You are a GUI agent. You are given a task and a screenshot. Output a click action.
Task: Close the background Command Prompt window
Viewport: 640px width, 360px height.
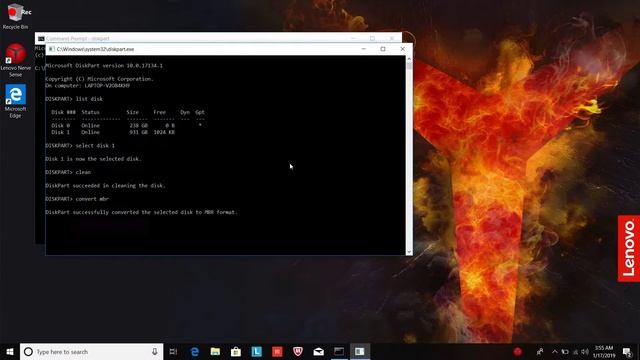point(392,38)
